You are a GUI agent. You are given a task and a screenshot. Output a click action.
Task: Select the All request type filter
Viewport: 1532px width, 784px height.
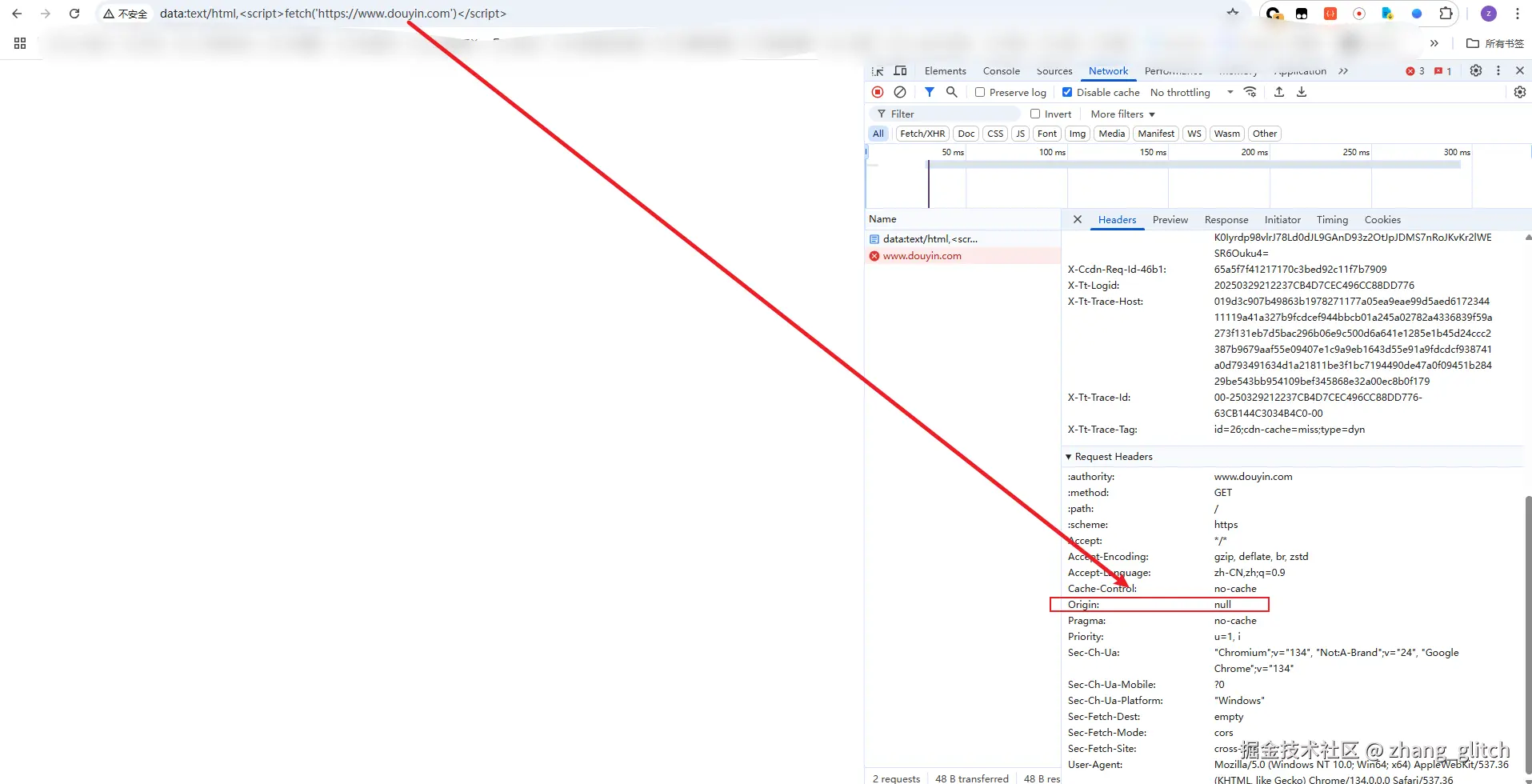coord(878,134)
